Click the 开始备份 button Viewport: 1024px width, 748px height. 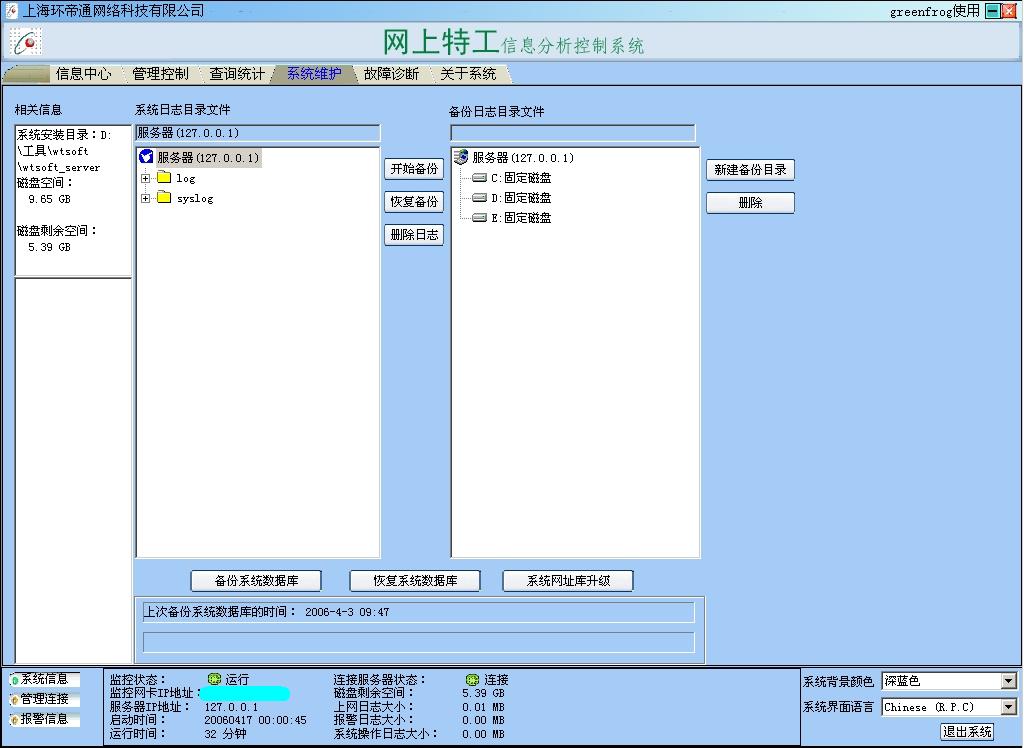click(x=414, y=169)
